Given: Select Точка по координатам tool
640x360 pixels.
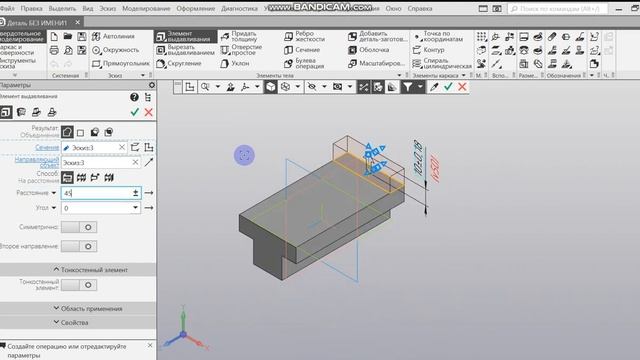Looking at the screenshot, I should (438, 36).
